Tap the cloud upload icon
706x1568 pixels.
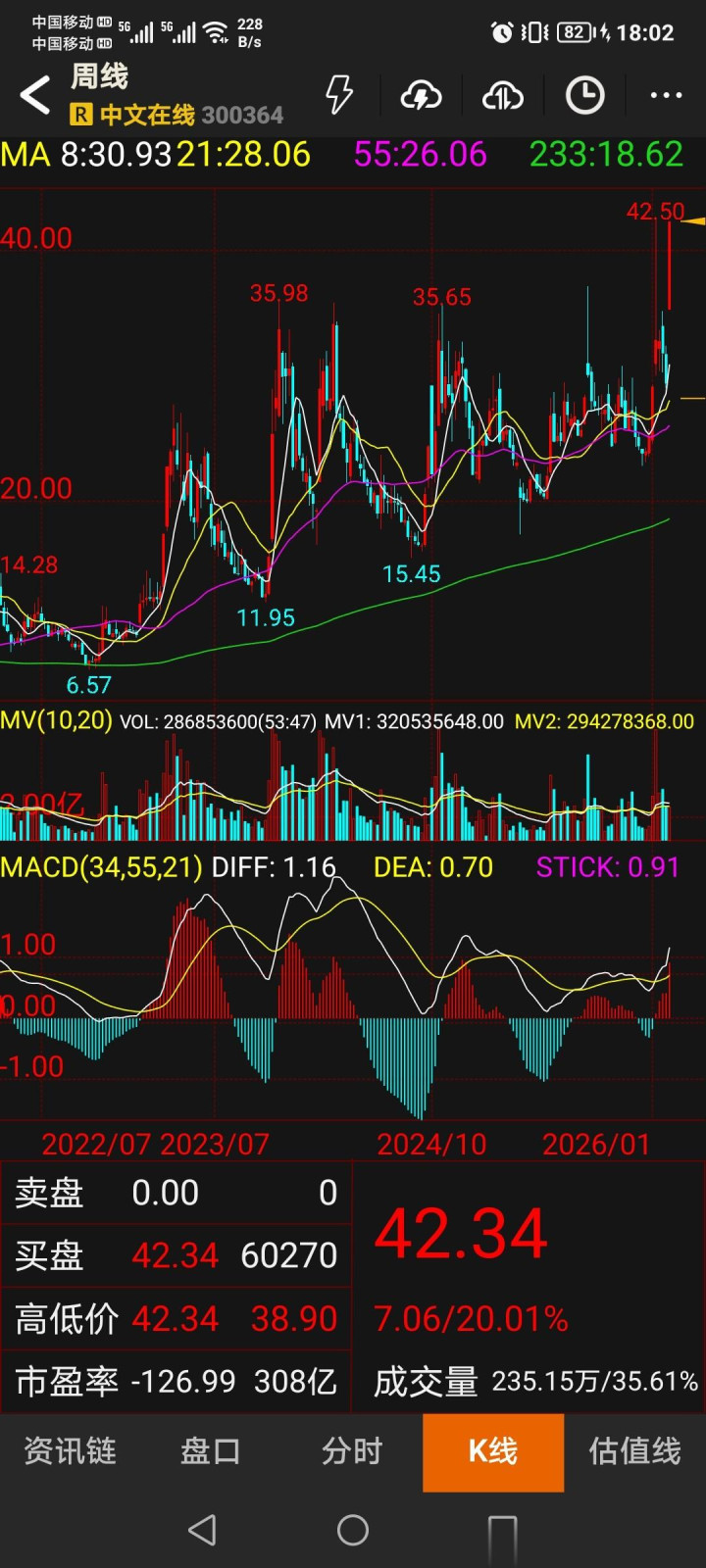pos(502,95)
